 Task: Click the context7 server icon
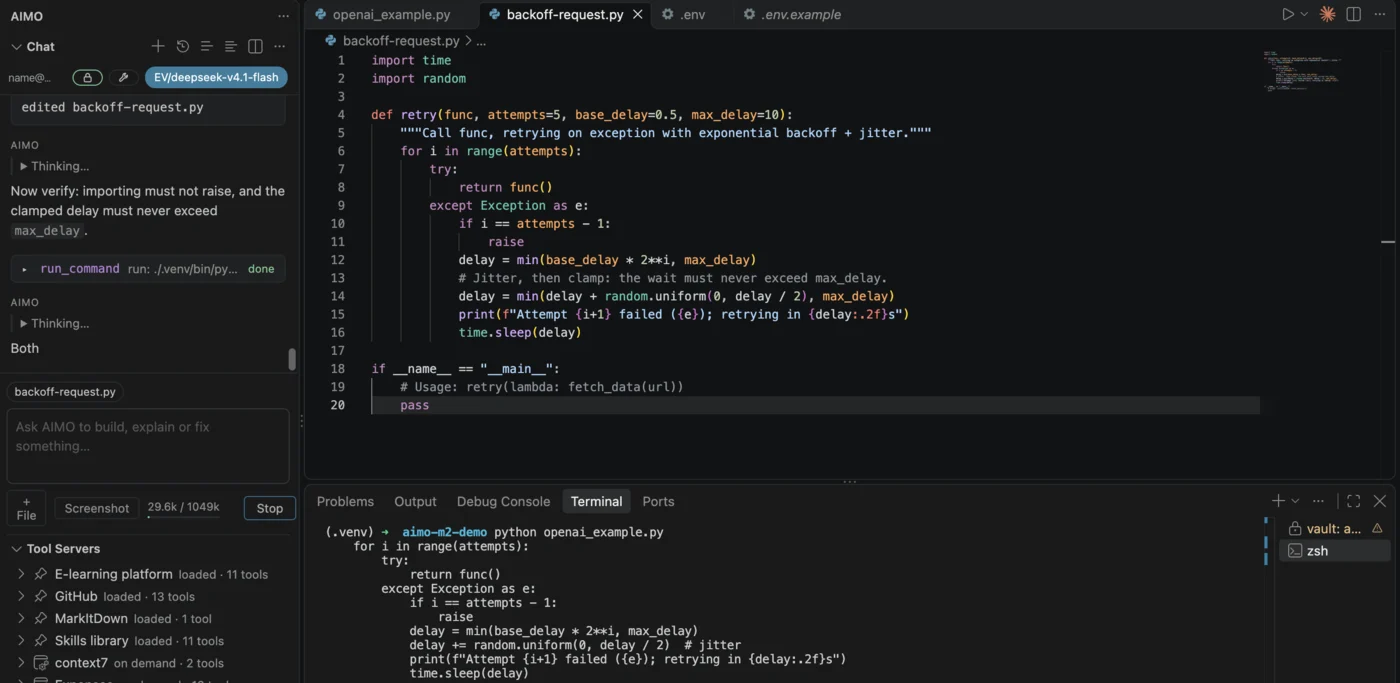pos(41,662)
